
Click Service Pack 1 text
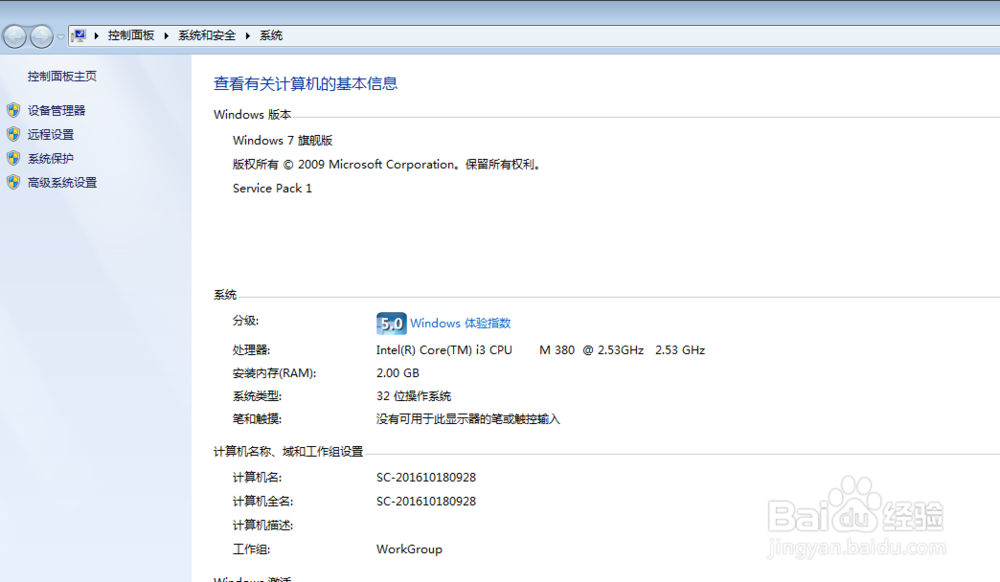(x=272, y=188)
